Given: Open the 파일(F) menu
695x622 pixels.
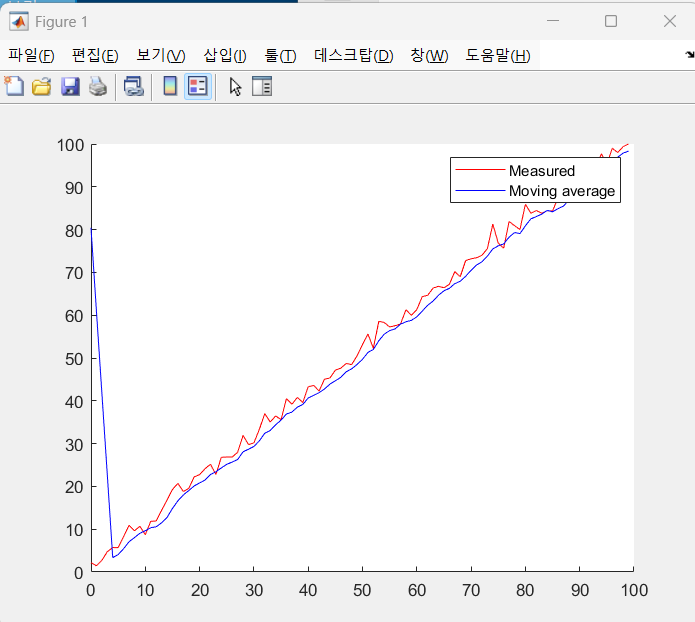Looking at the screenshot, I should [31, 55].
